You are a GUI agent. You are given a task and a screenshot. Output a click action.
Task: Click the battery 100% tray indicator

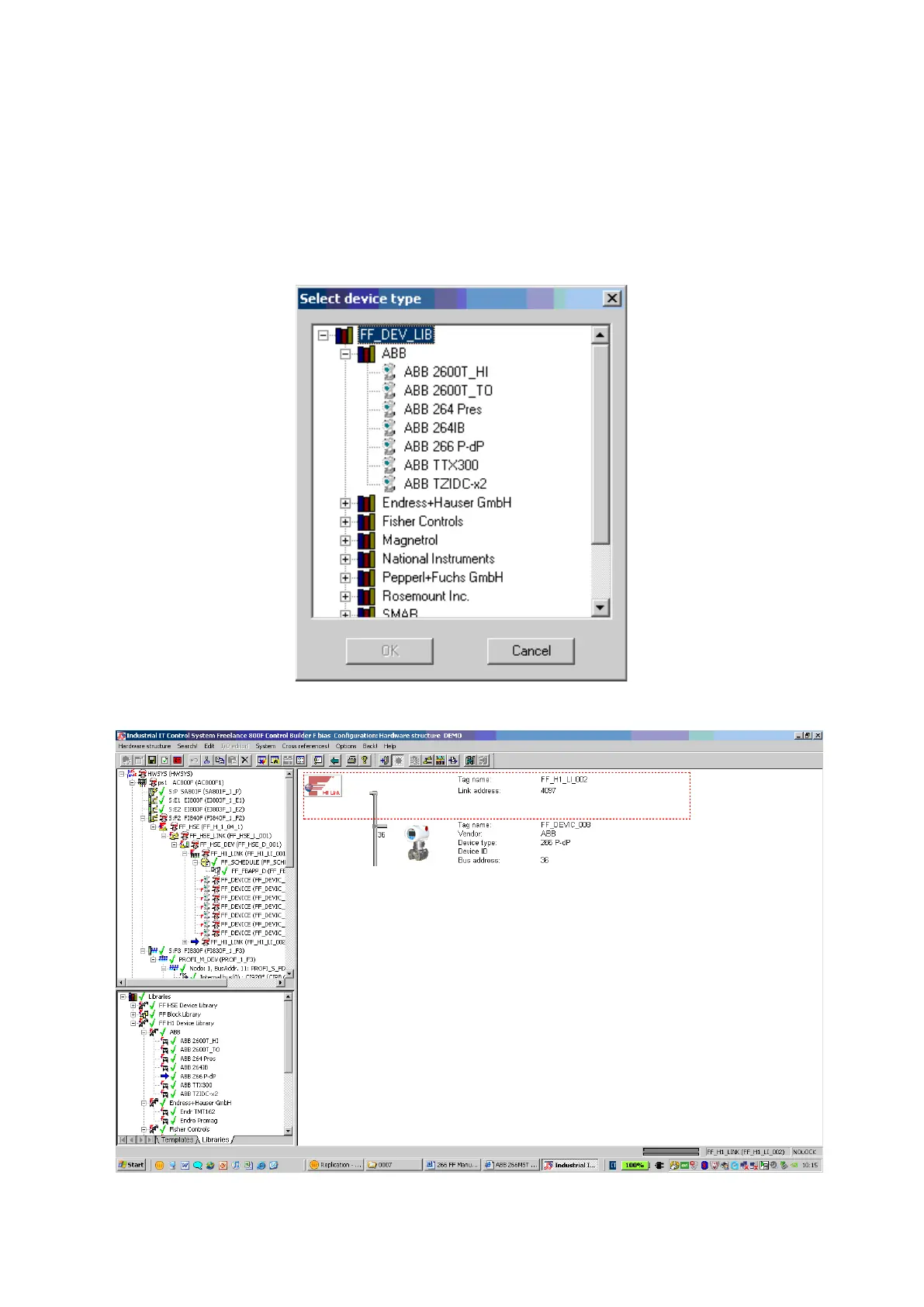635,1165
